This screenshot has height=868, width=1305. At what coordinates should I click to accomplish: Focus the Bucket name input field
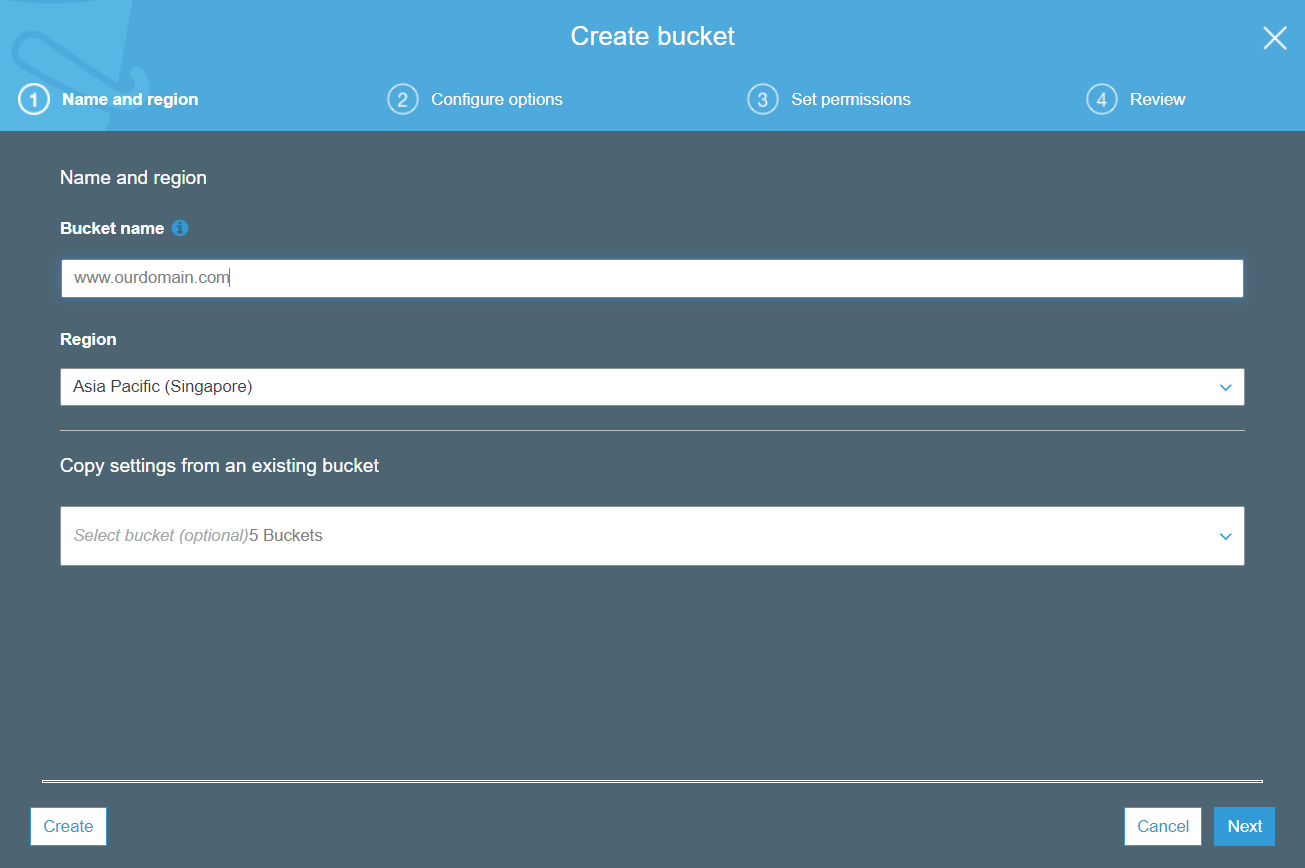[x=652, y=278]
